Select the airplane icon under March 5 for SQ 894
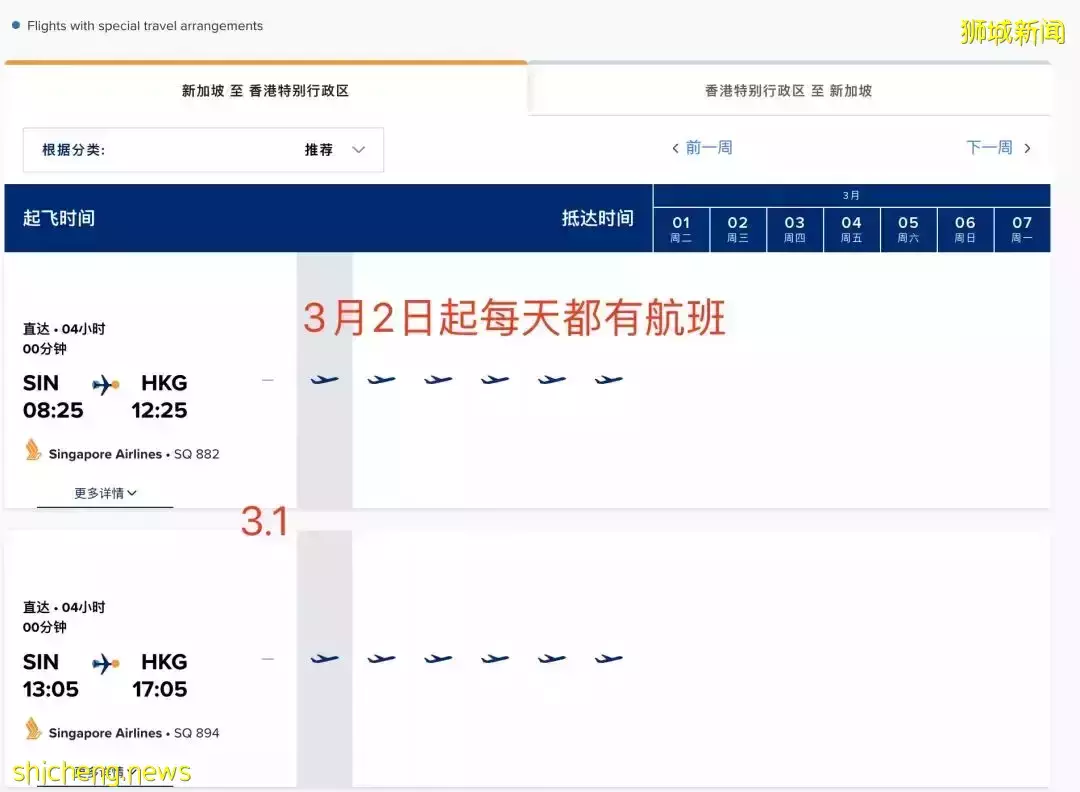 pos(493,659)
